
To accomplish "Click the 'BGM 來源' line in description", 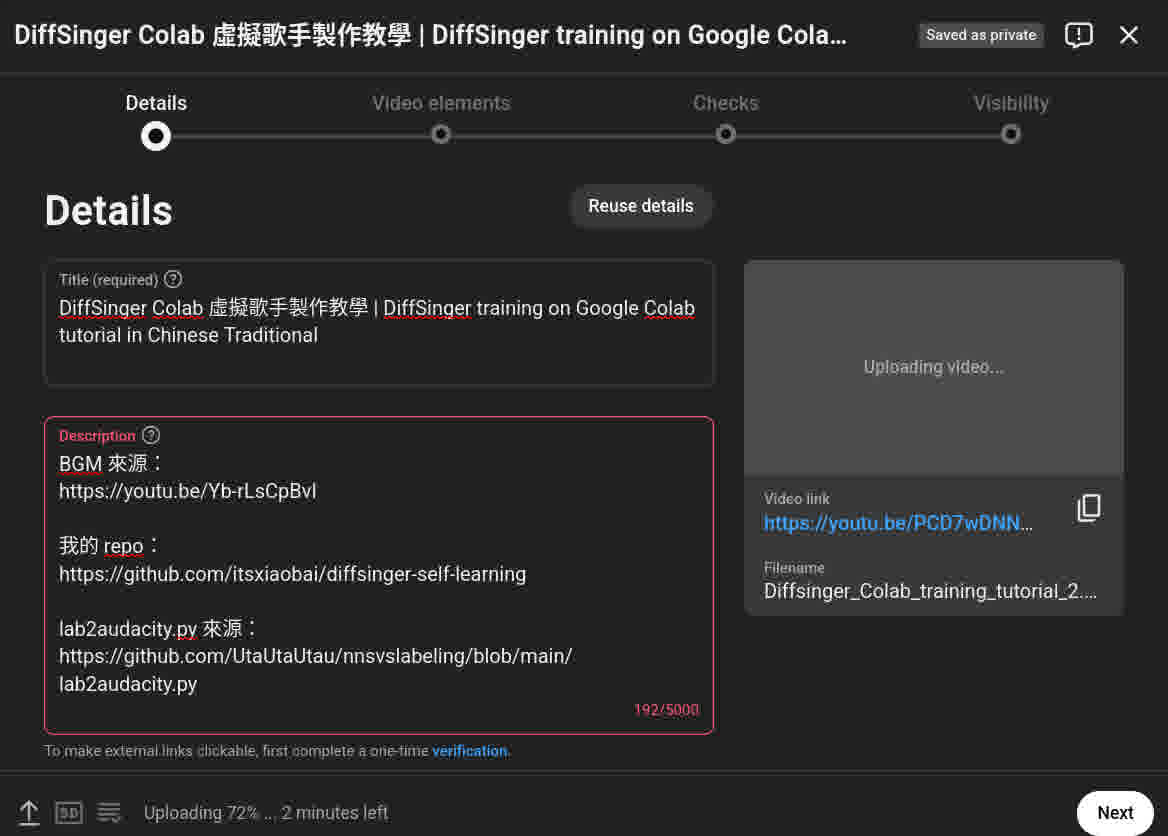I will click(110, 463).
